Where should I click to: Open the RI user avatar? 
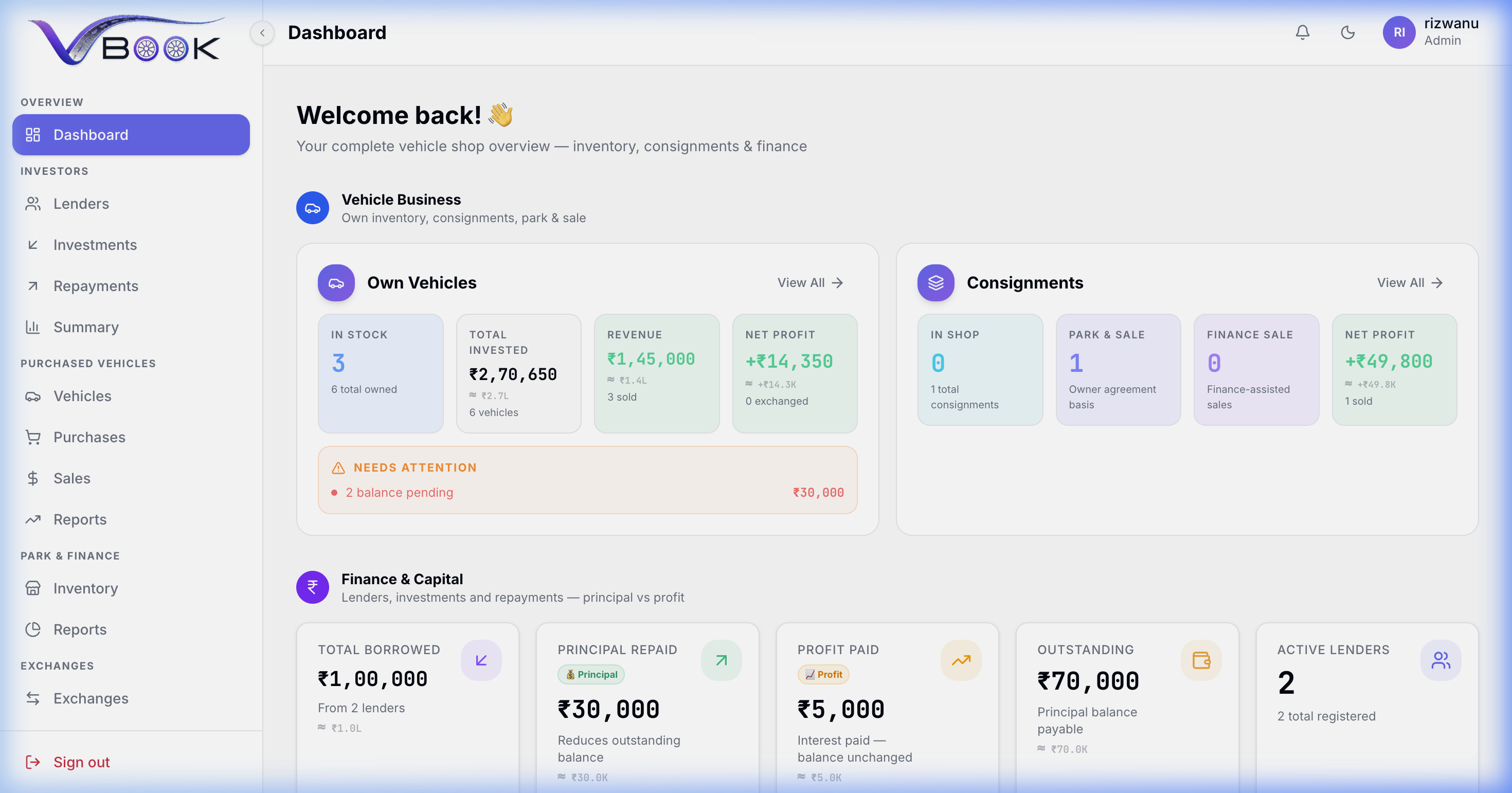click(x=1399, y=32)
